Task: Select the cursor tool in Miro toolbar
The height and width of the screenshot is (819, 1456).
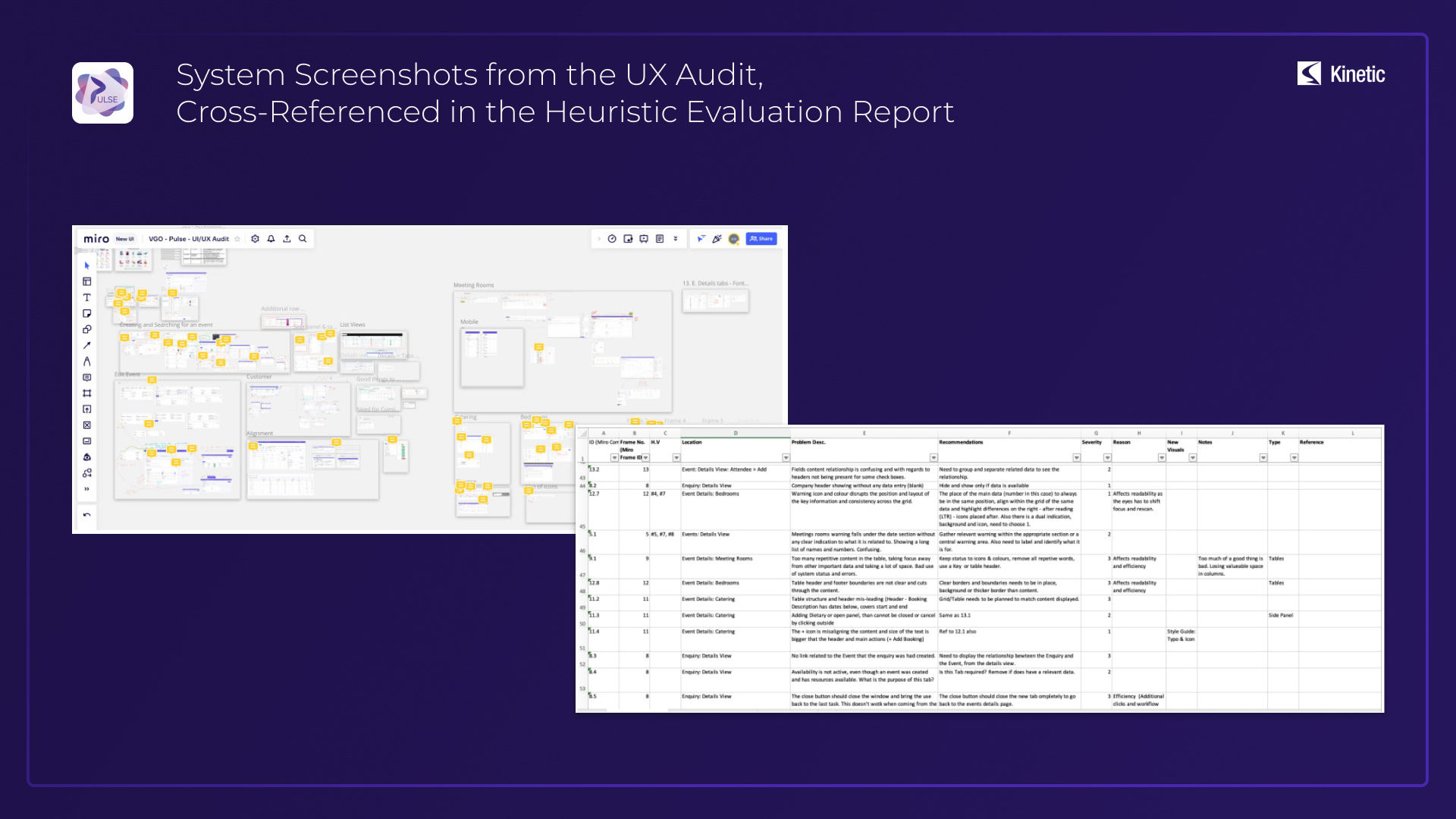Action: tap(87, 265)
